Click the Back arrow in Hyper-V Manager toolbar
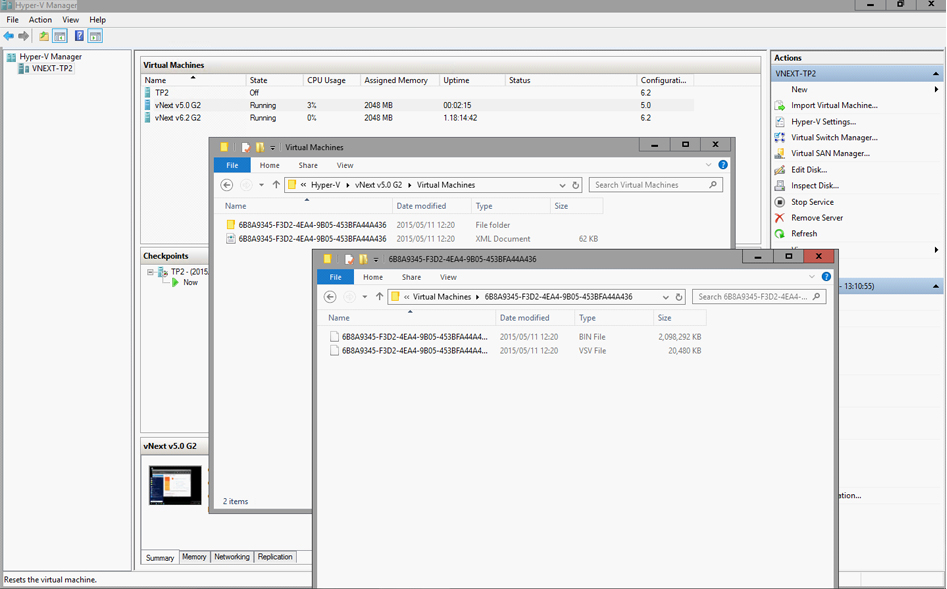 [8, 36]
